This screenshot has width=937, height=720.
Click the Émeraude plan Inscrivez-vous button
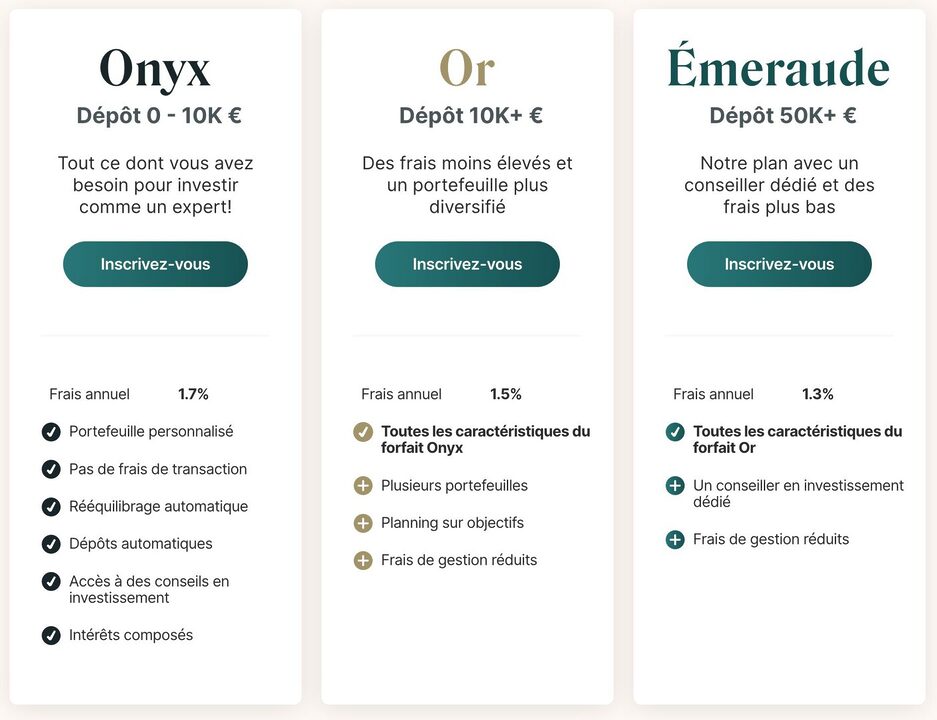[779, 264]
